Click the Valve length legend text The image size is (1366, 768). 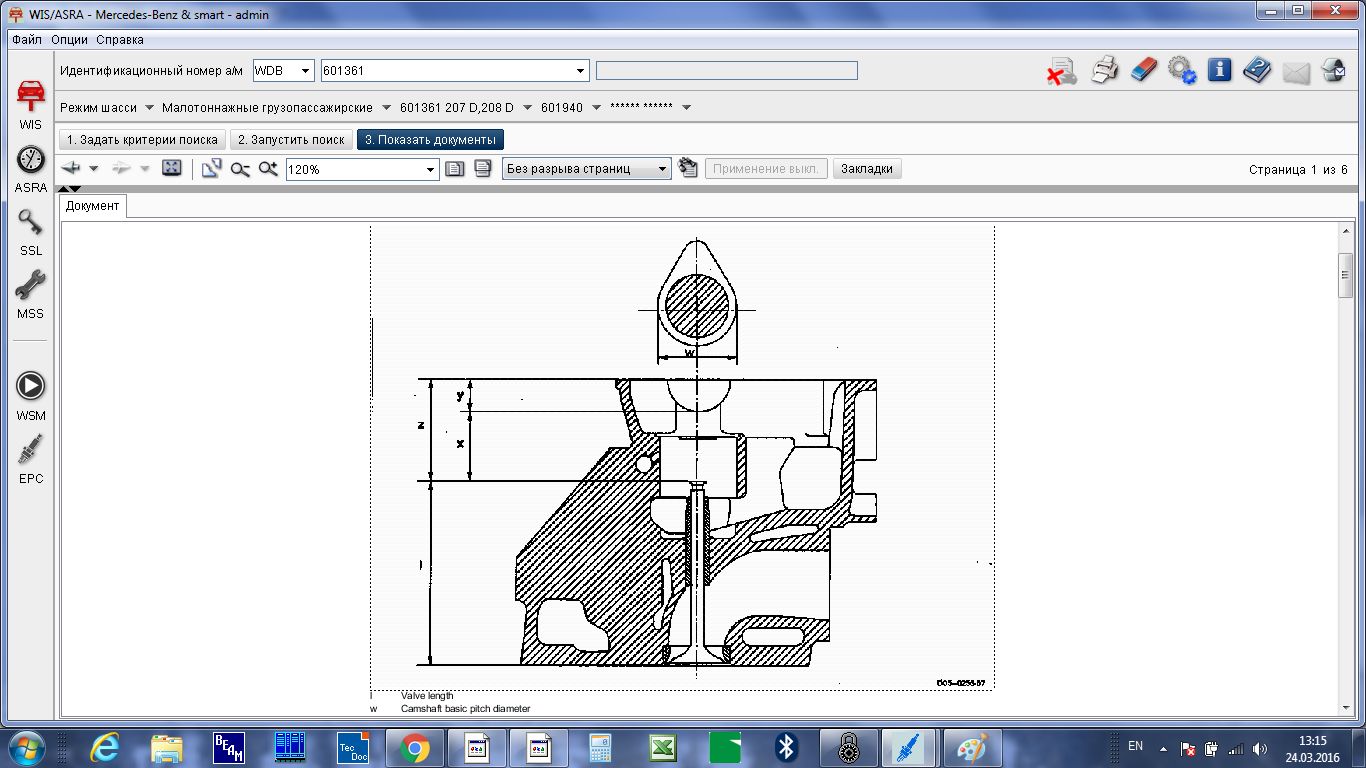point(427,695)
